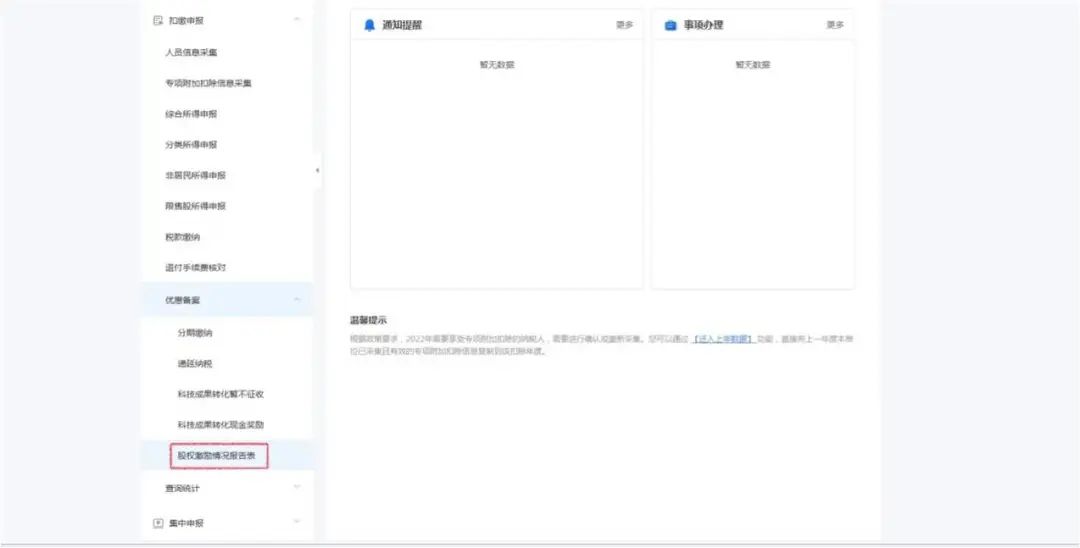Collapse the 优惠备案 submenu chevron
The height and width of the screenshot is (548, 1080).
(297, 299)
